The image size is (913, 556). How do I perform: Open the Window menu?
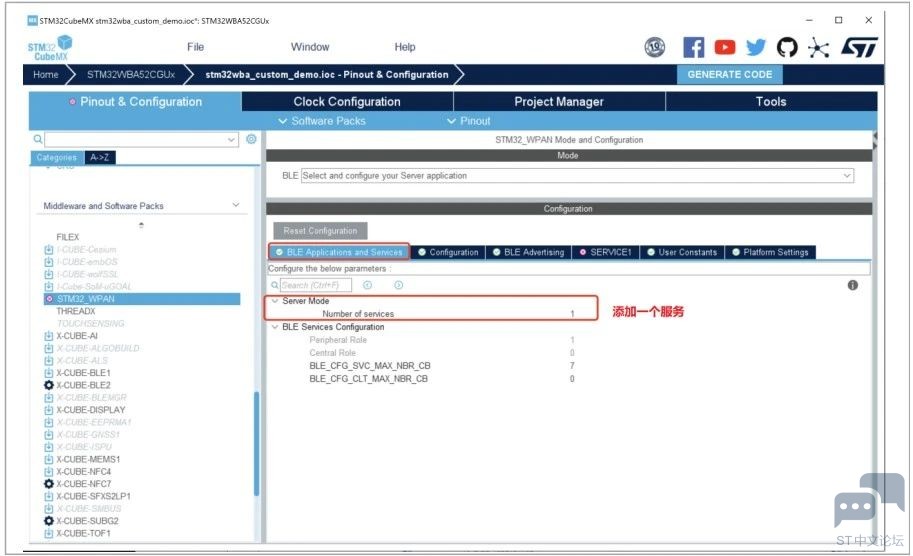(x=310, y=47)
